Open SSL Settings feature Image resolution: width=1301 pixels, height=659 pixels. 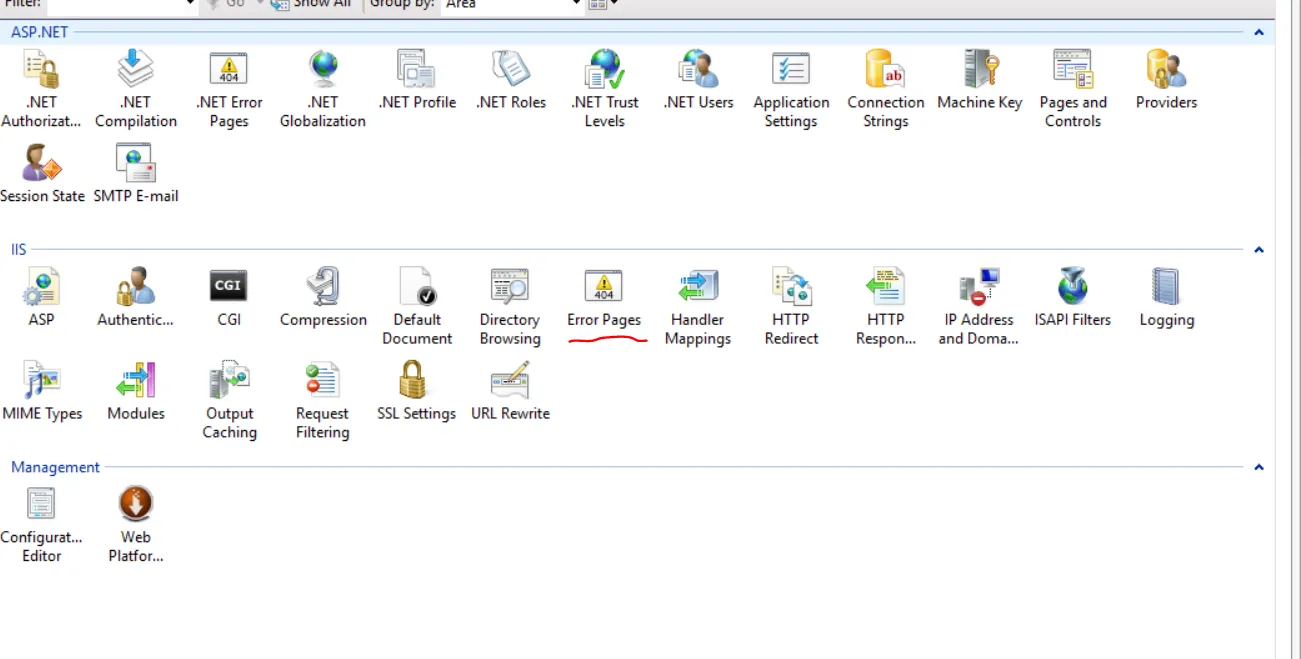(416, 391)
